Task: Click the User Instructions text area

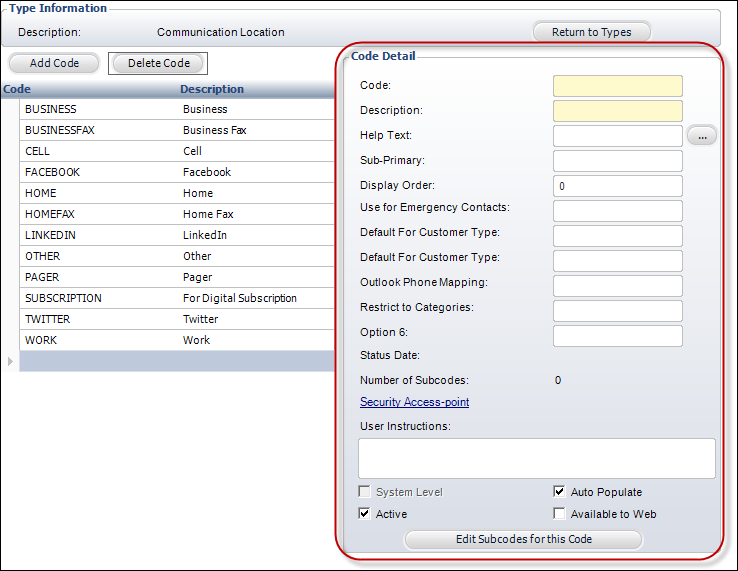Action: (536, 458)
